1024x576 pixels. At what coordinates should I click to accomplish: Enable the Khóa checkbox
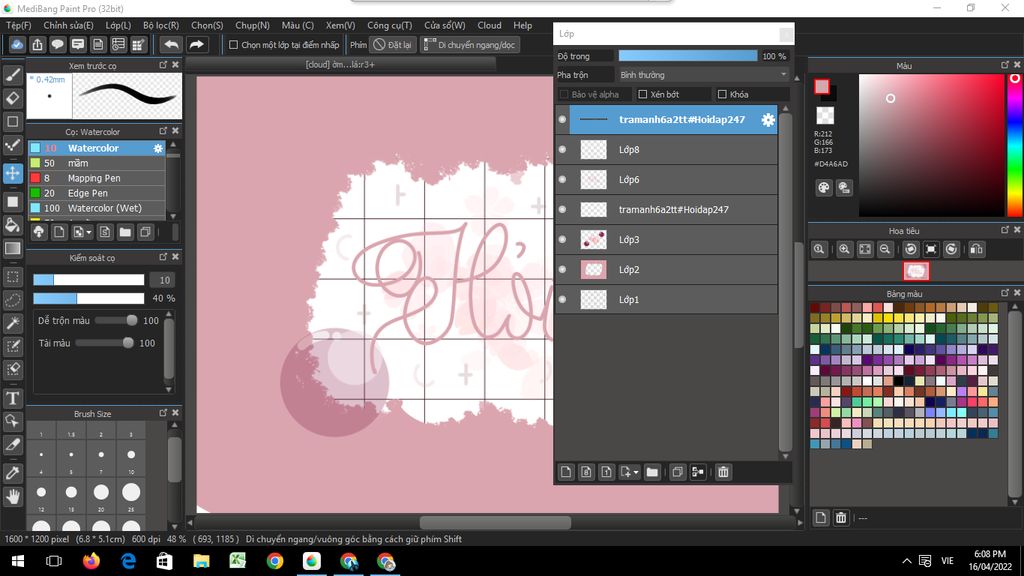tap(722, 95)
